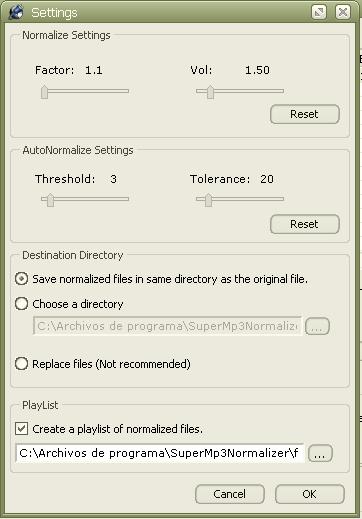
Task: Select save in same directory as original
Action: point(21,279)
